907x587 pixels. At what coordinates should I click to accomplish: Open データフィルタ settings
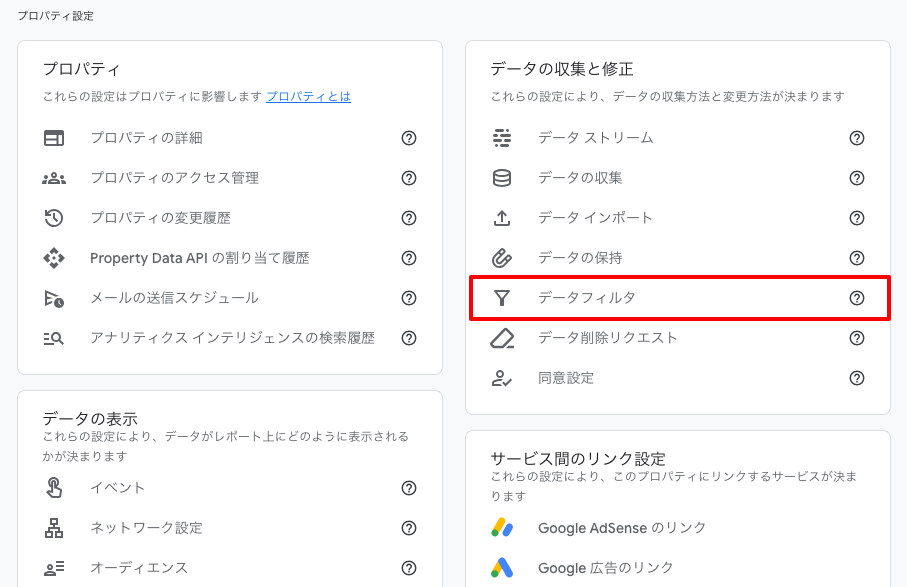587,298
